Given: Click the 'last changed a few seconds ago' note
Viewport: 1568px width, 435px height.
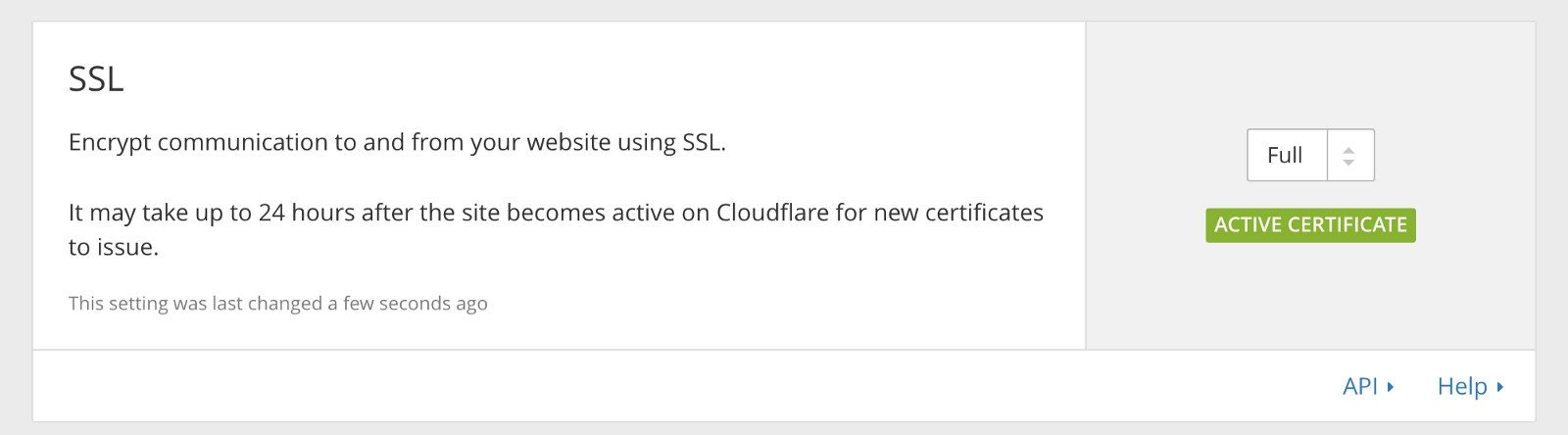Looking at the screenshot, I should pyautogui.click(x=277, y=304).
